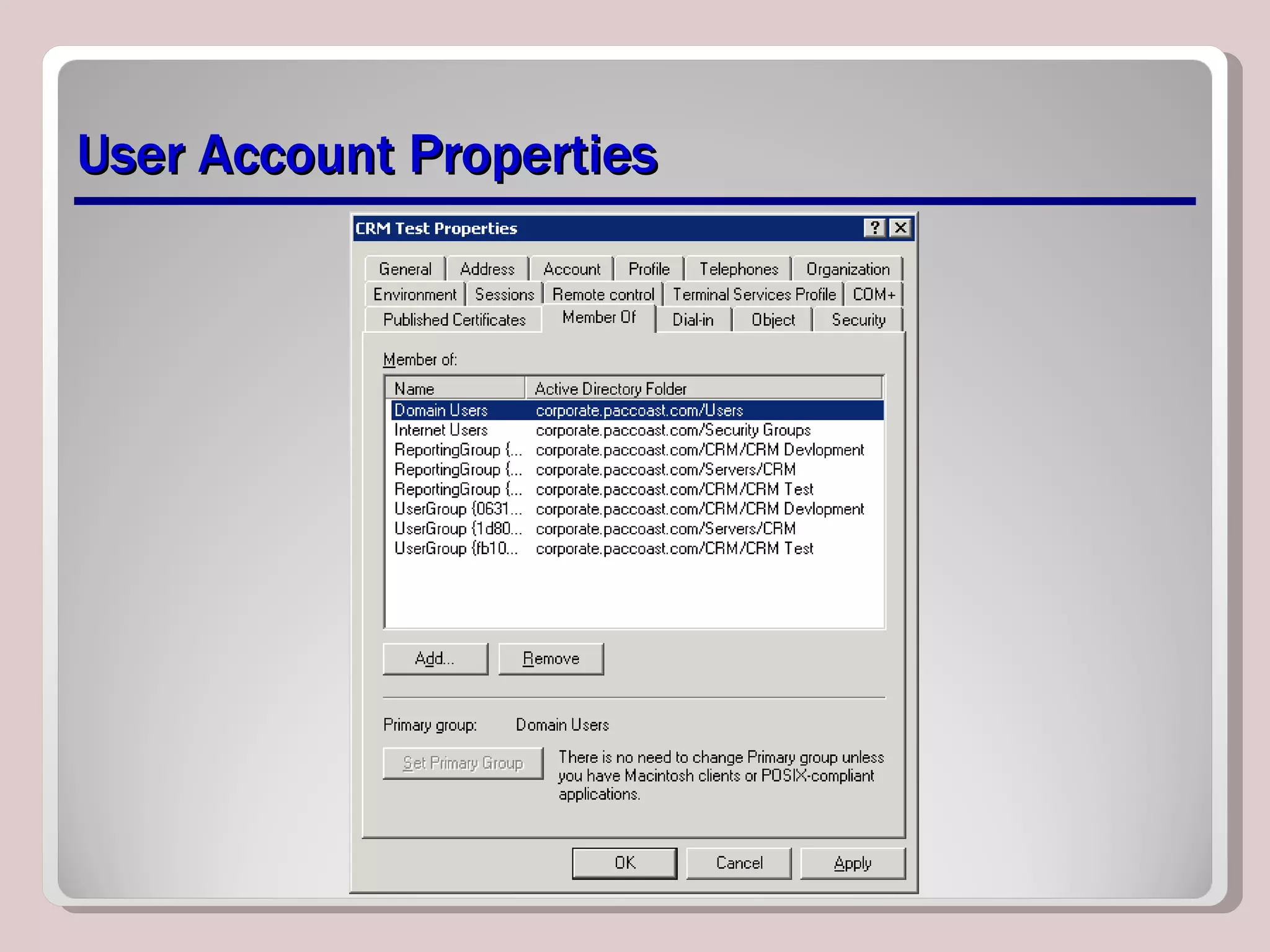Viewport: 1270px width, 952px height.
Task: Sort by the Name column header
Action: click(x=456, y=389)
